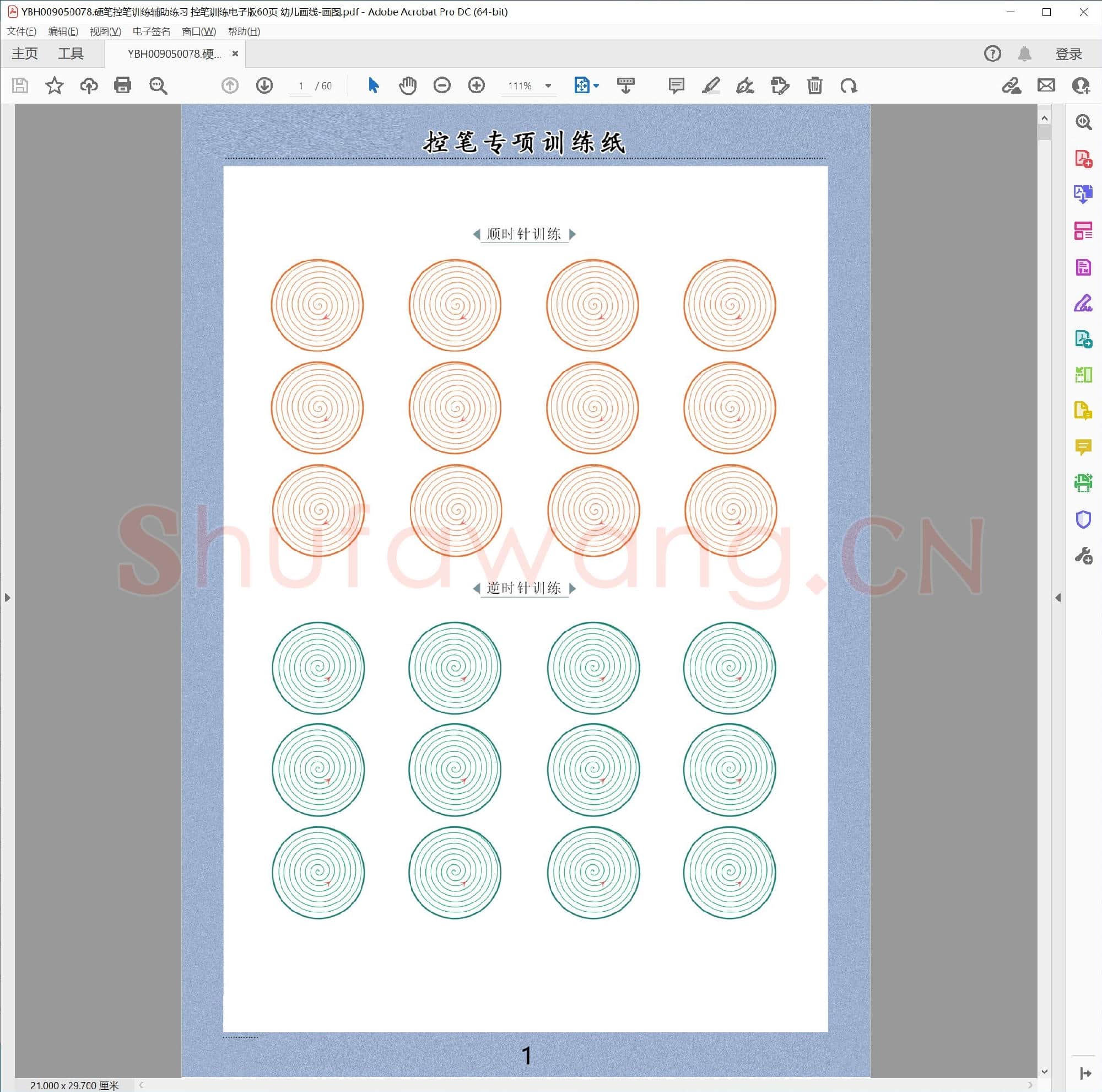Screen dimensions: 1102x1092
Task: Expand the left navigation pane
Action: 7,598
